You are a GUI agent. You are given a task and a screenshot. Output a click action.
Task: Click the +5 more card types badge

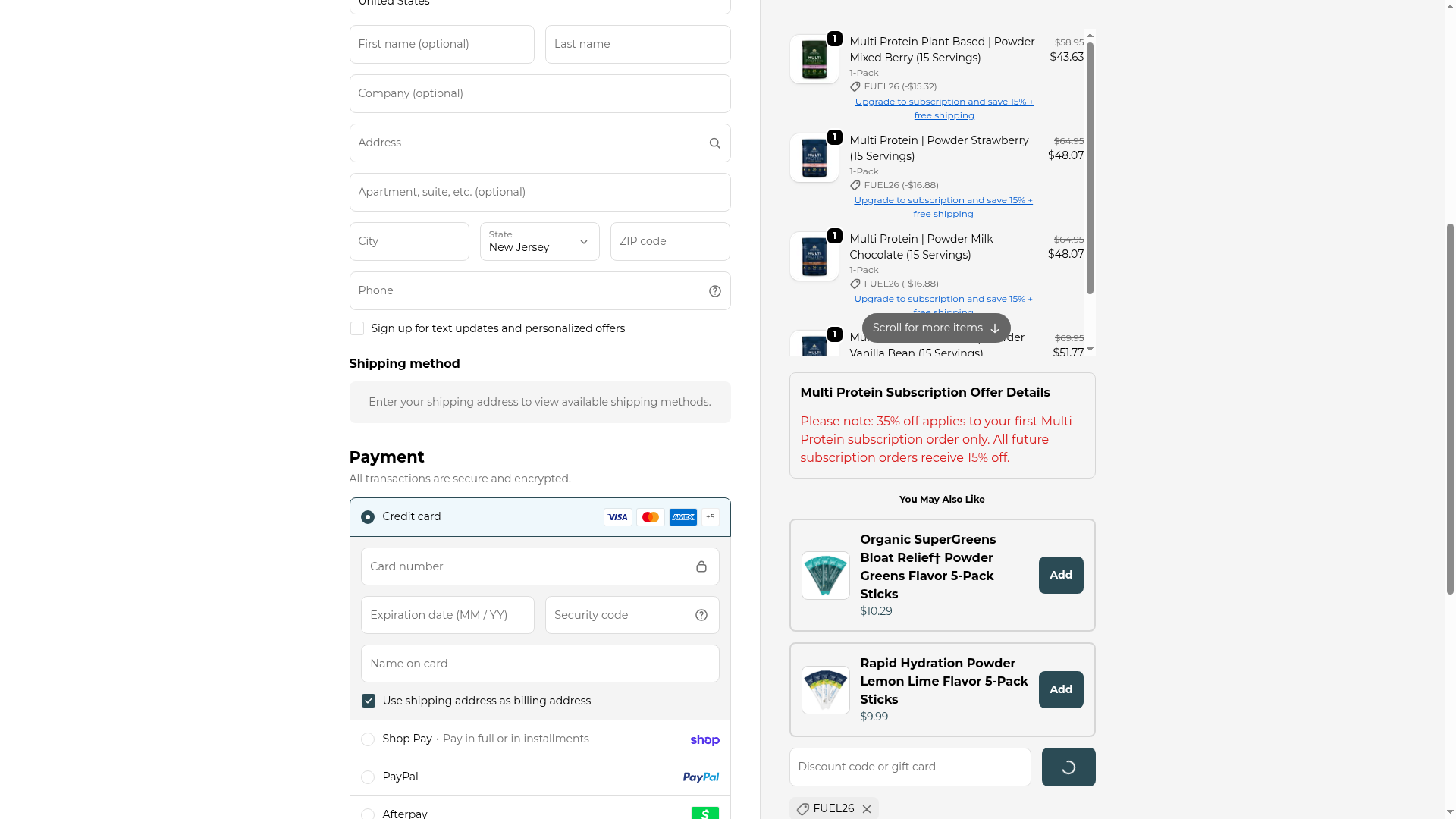point(710,517)
